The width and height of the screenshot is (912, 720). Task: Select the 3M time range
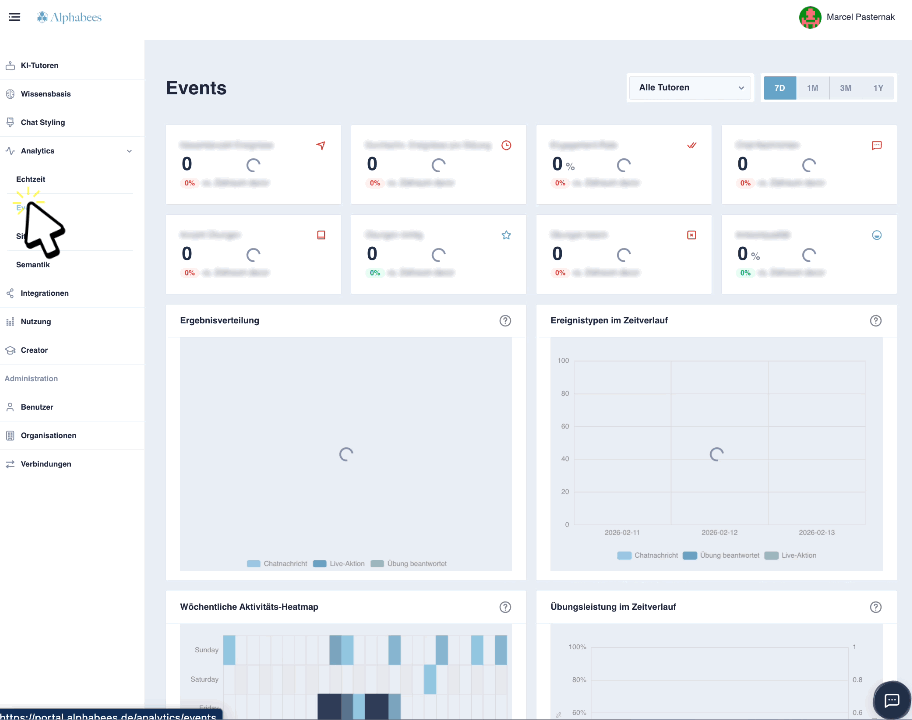click(x=845, y=88)
